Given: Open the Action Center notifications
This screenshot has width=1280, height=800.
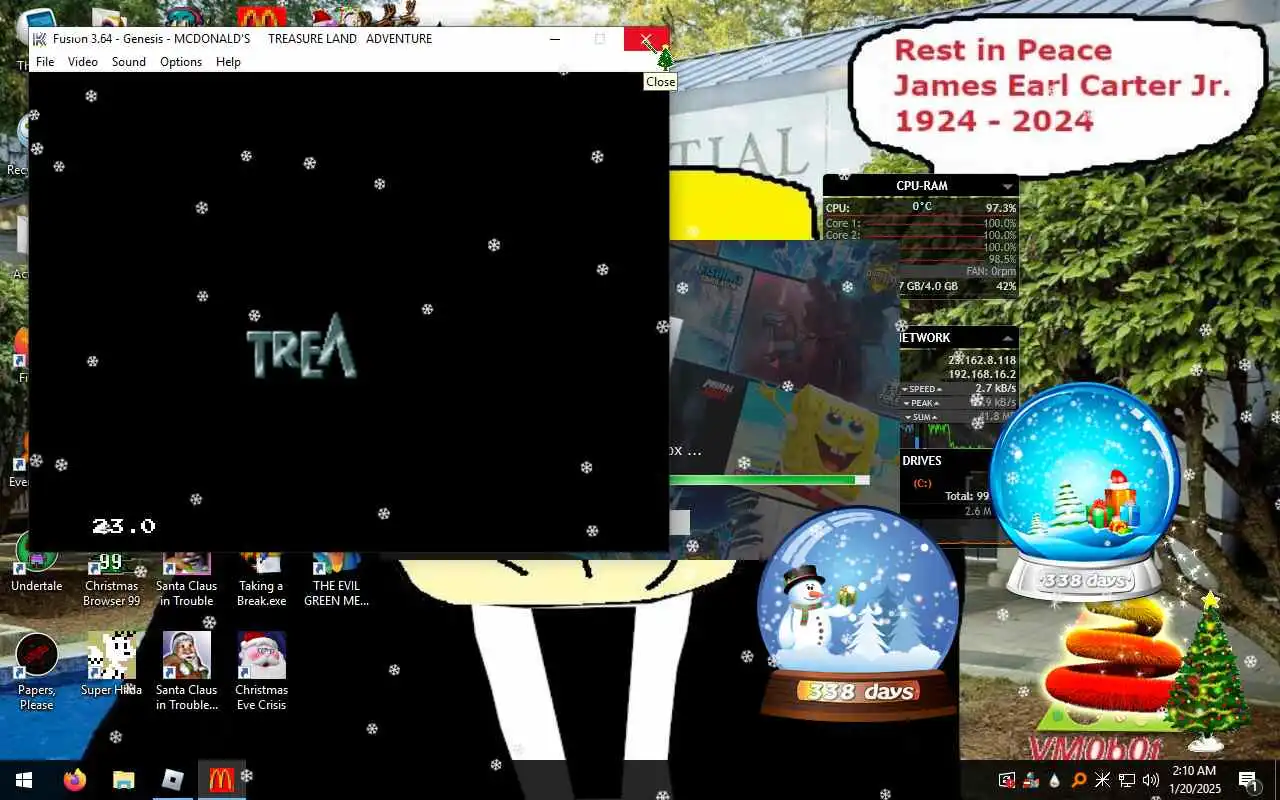Looking at the screenshot, I should 1247,780.
